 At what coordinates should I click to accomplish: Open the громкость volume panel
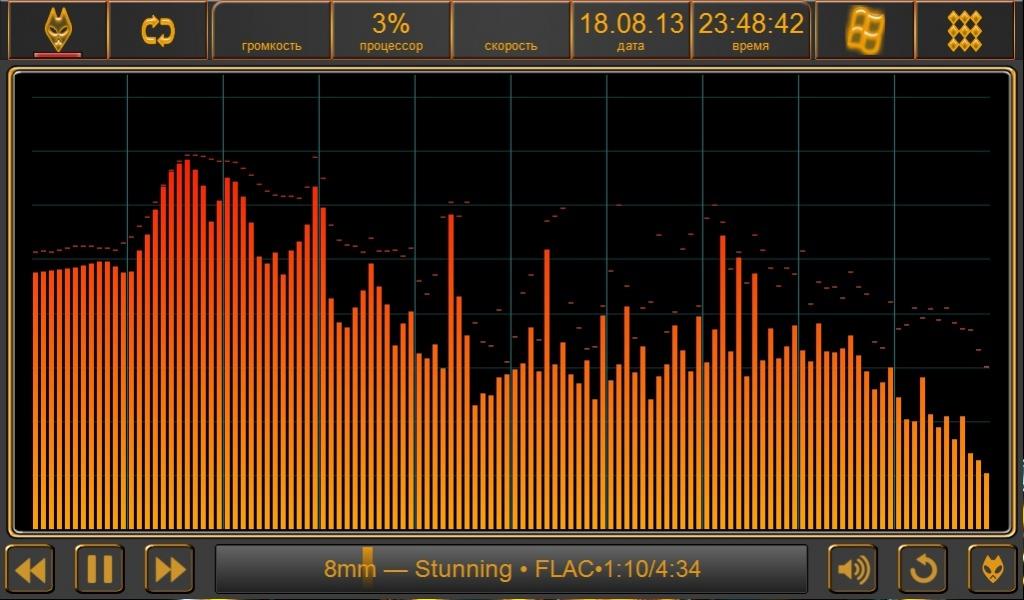click(x=271, y=30)
